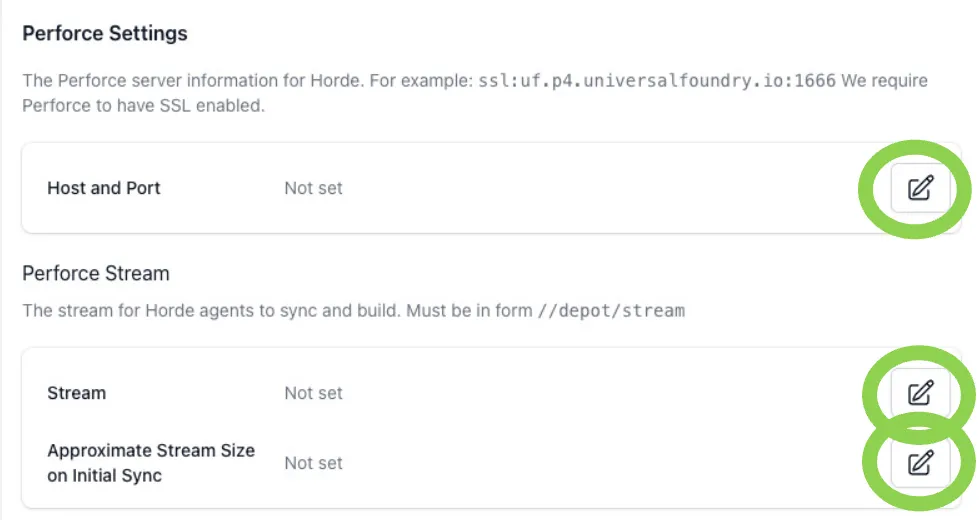Edit the Host and Port setting
Screen dimensions: 979x520
click(x=919, y=188)
